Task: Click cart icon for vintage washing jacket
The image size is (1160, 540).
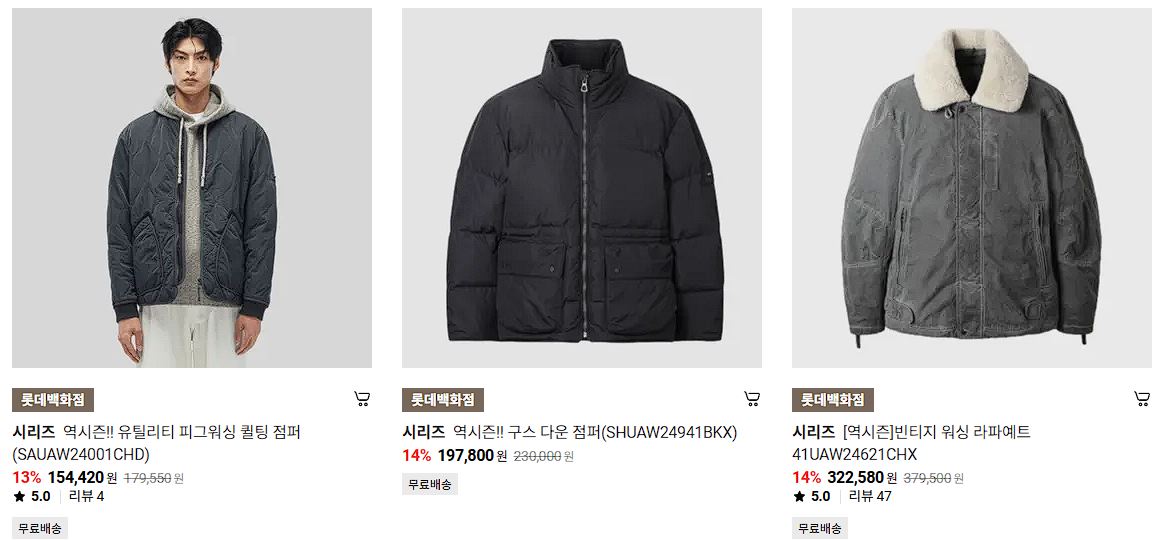Action: [1142, 399]
